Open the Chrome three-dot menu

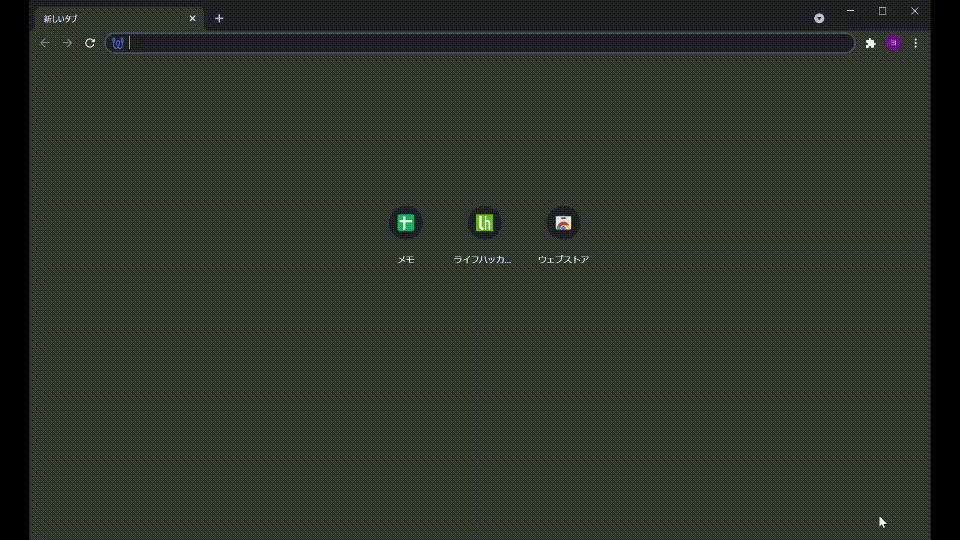point(916,43)
